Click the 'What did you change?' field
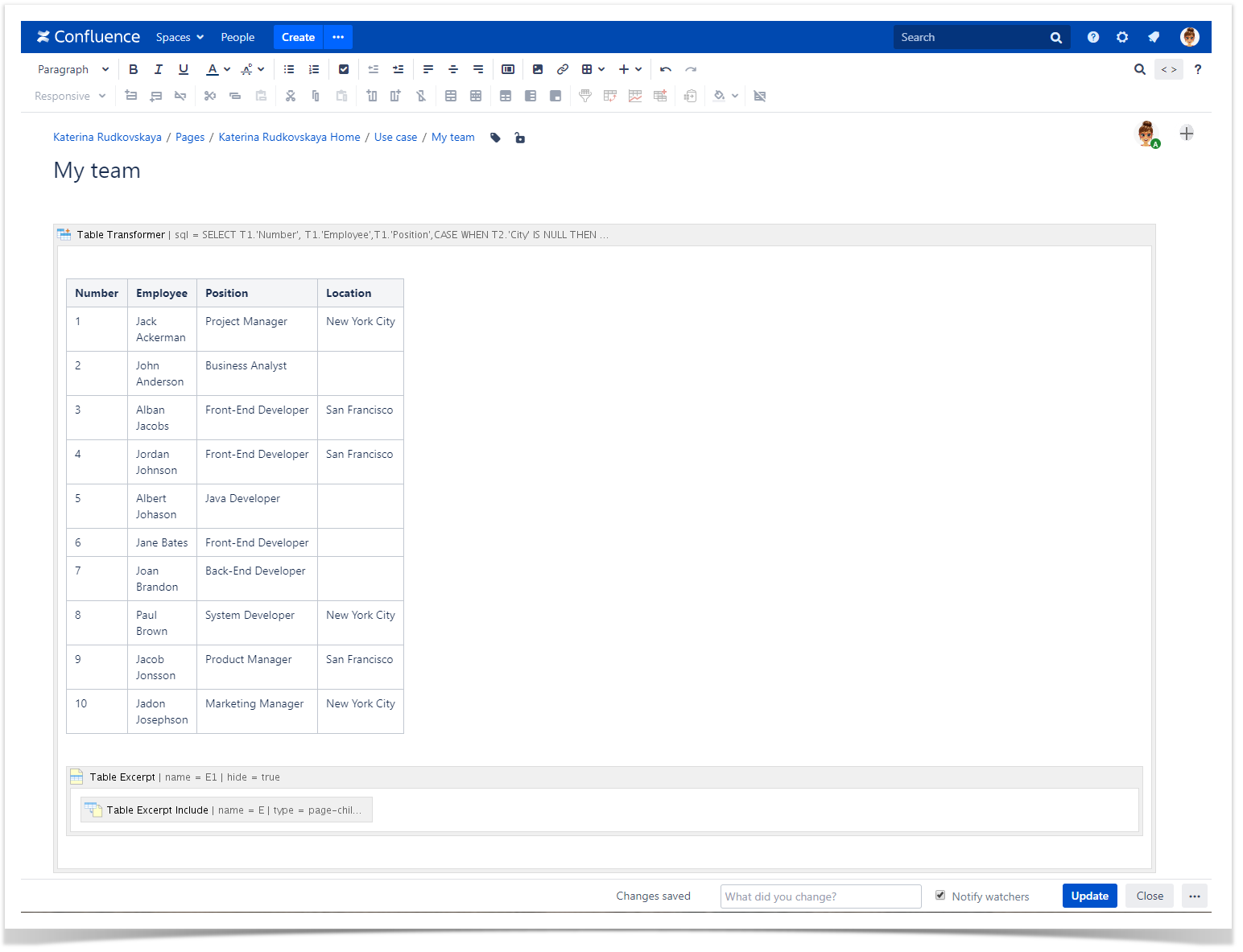1243x952 pixels. point(820,896)
